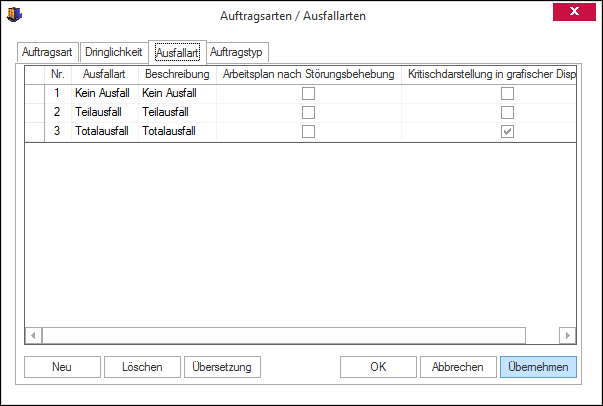
Task: Enable Arbeitsplan nach Störungsbehebung for Kein Ausfall
Action: click(308, 93)
